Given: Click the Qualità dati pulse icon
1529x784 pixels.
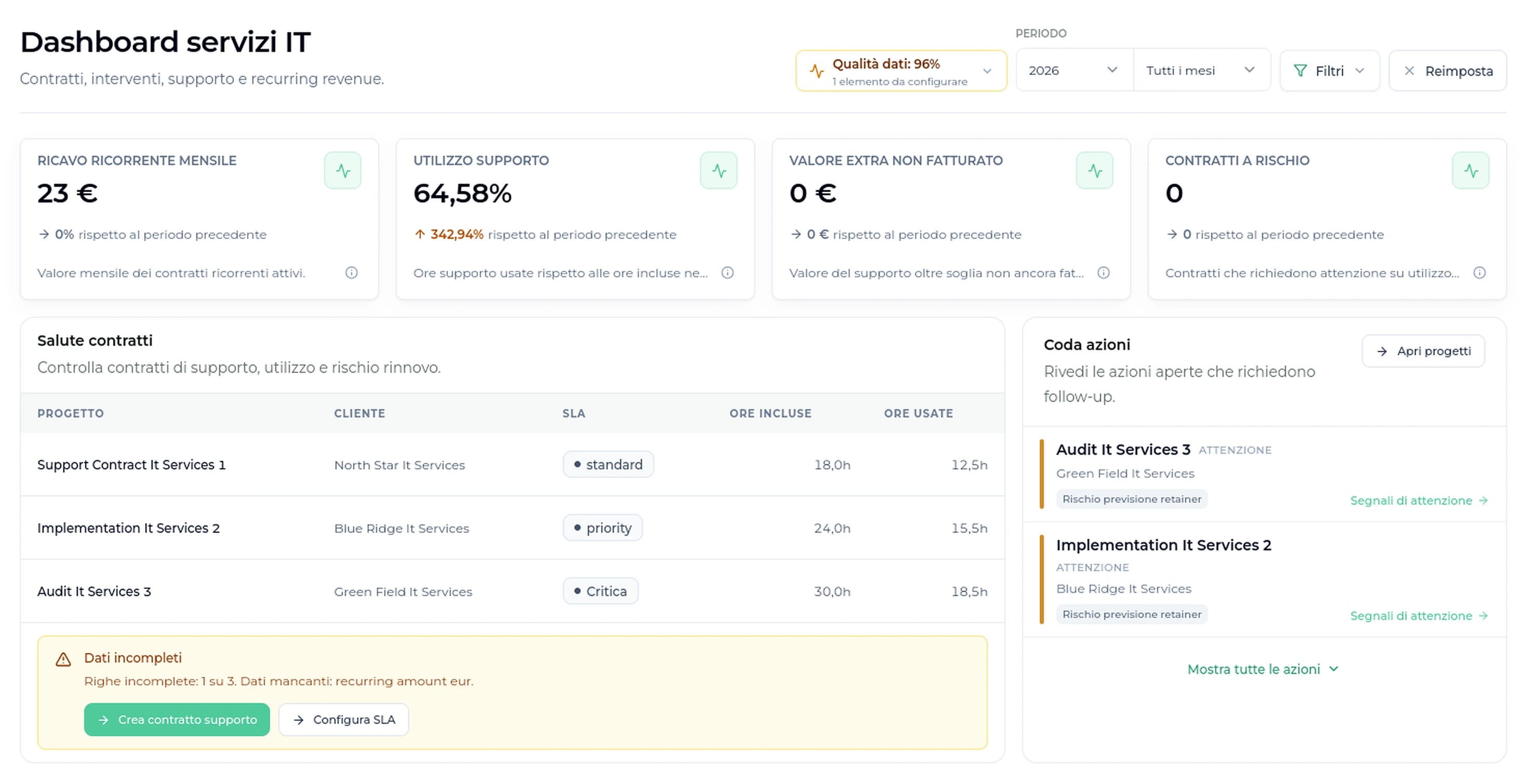Looking at the screenshot, I should point(817,71).
